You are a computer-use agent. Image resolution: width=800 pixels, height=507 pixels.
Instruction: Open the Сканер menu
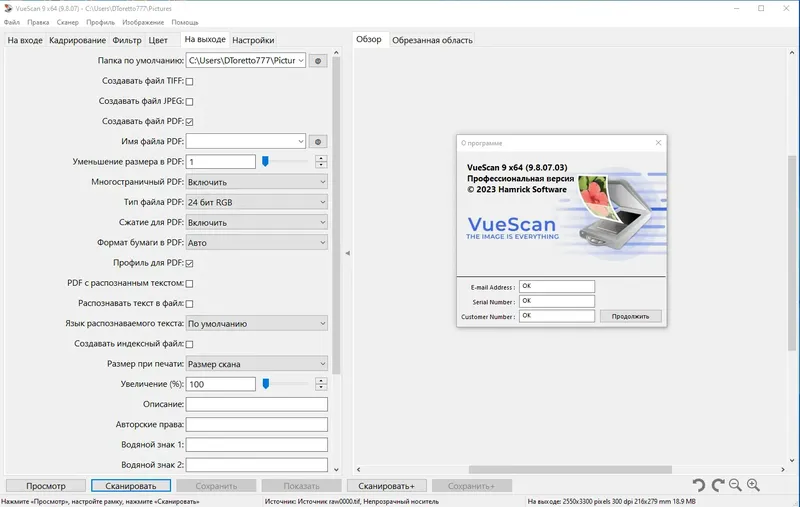[68, 22]
